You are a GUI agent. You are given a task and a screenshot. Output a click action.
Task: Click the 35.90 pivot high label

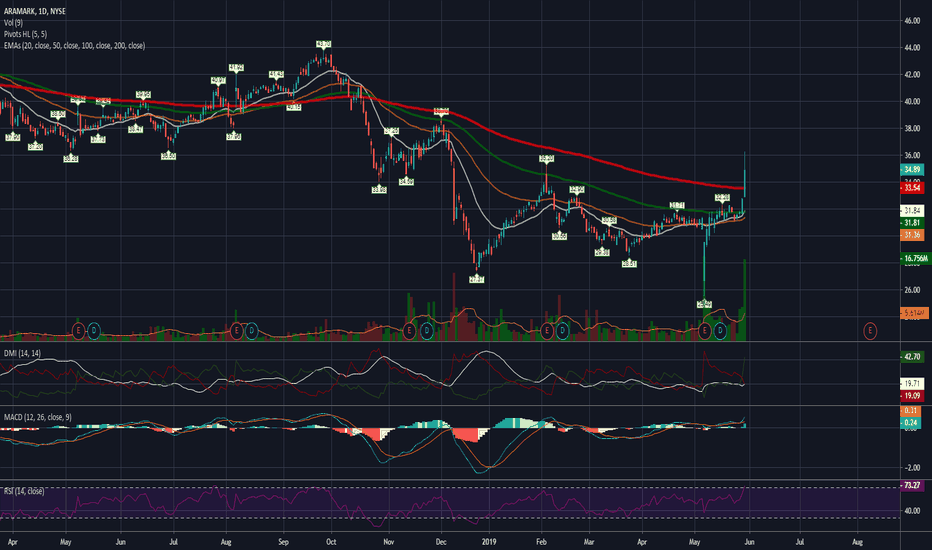(x=546, y=158)
